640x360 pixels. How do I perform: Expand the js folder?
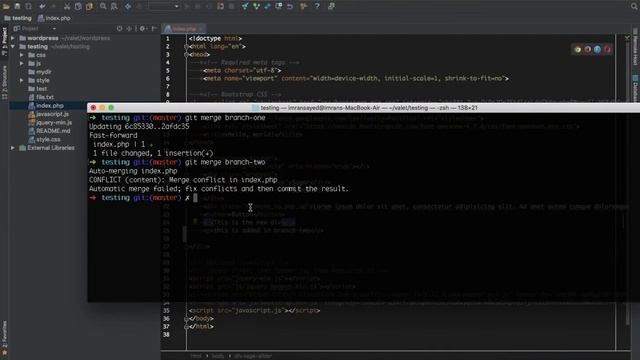22,63
